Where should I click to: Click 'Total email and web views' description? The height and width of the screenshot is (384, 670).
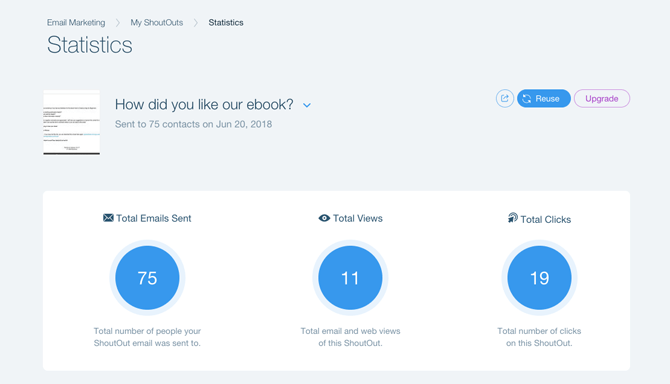pyautogui.click(x=350, y=337)
